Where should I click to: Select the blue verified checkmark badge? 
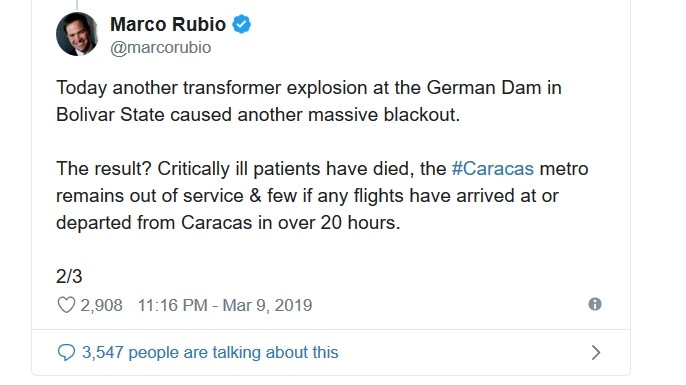[241, 24]
